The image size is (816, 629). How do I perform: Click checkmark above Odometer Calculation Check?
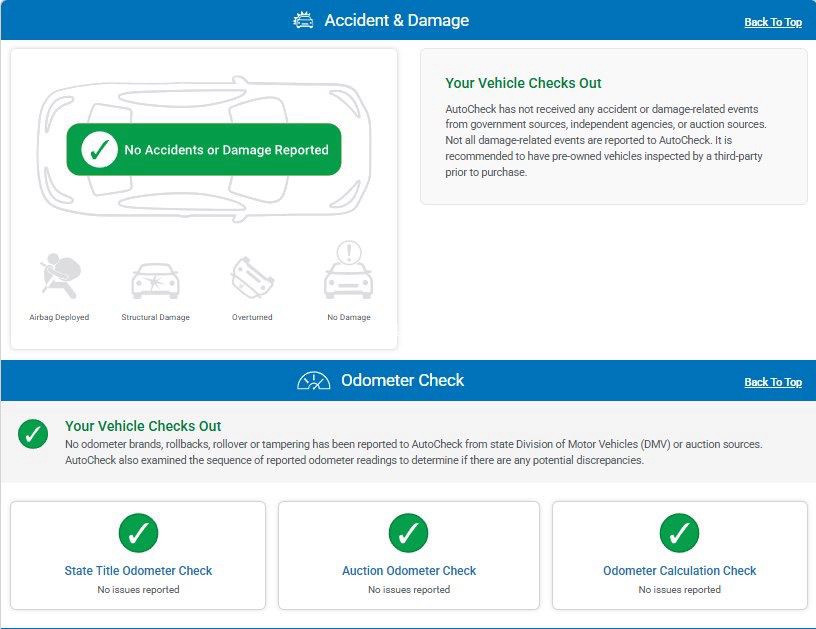click(x=679, y=533)
